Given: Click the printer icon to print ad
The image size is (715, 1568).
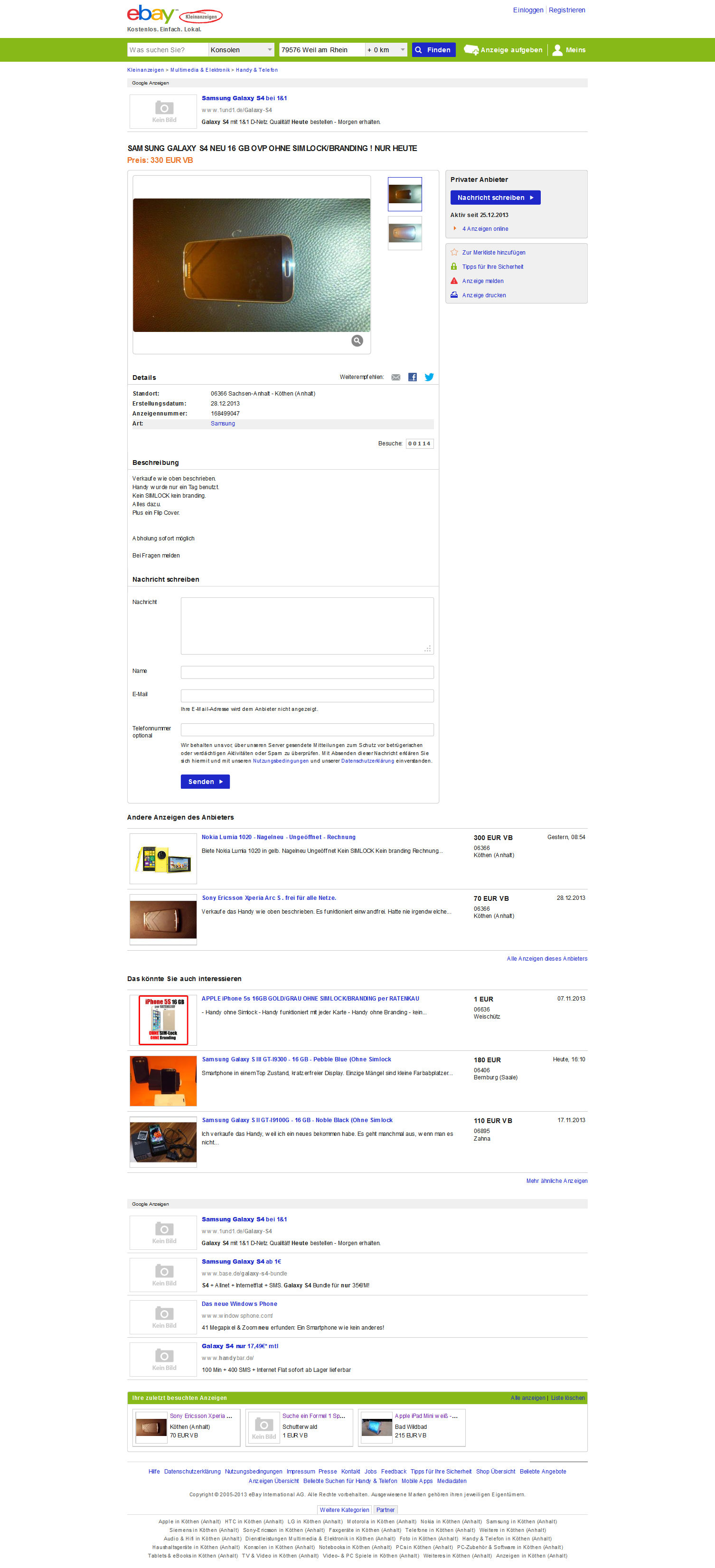Looking at the screenshot, I should tap(454, 295).
